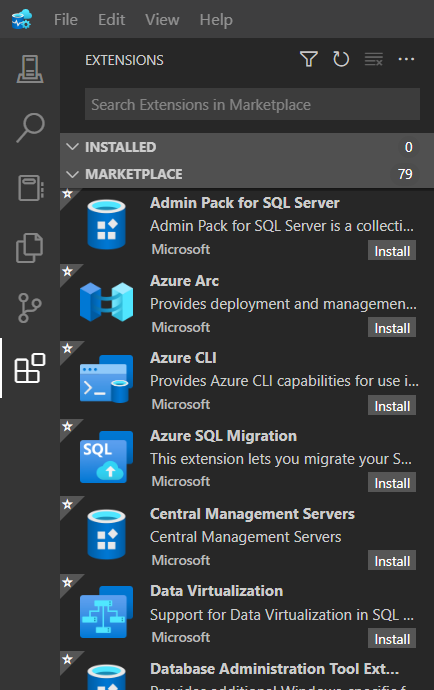Select the Azure Arc extension title
The width and height of the screenshot is (434, 690).
click(x=184, y=281)
